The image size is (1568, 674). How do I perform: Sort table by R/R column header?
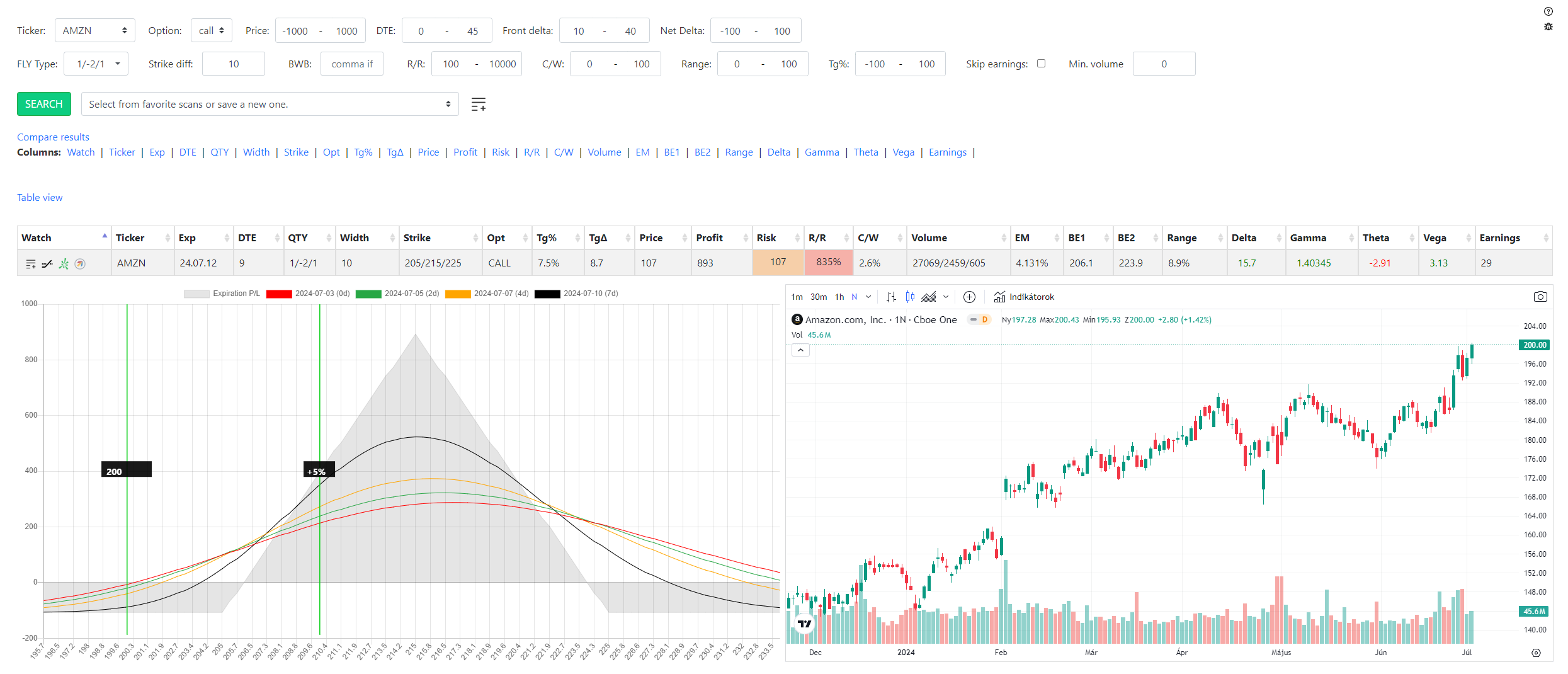pos(829,237)
